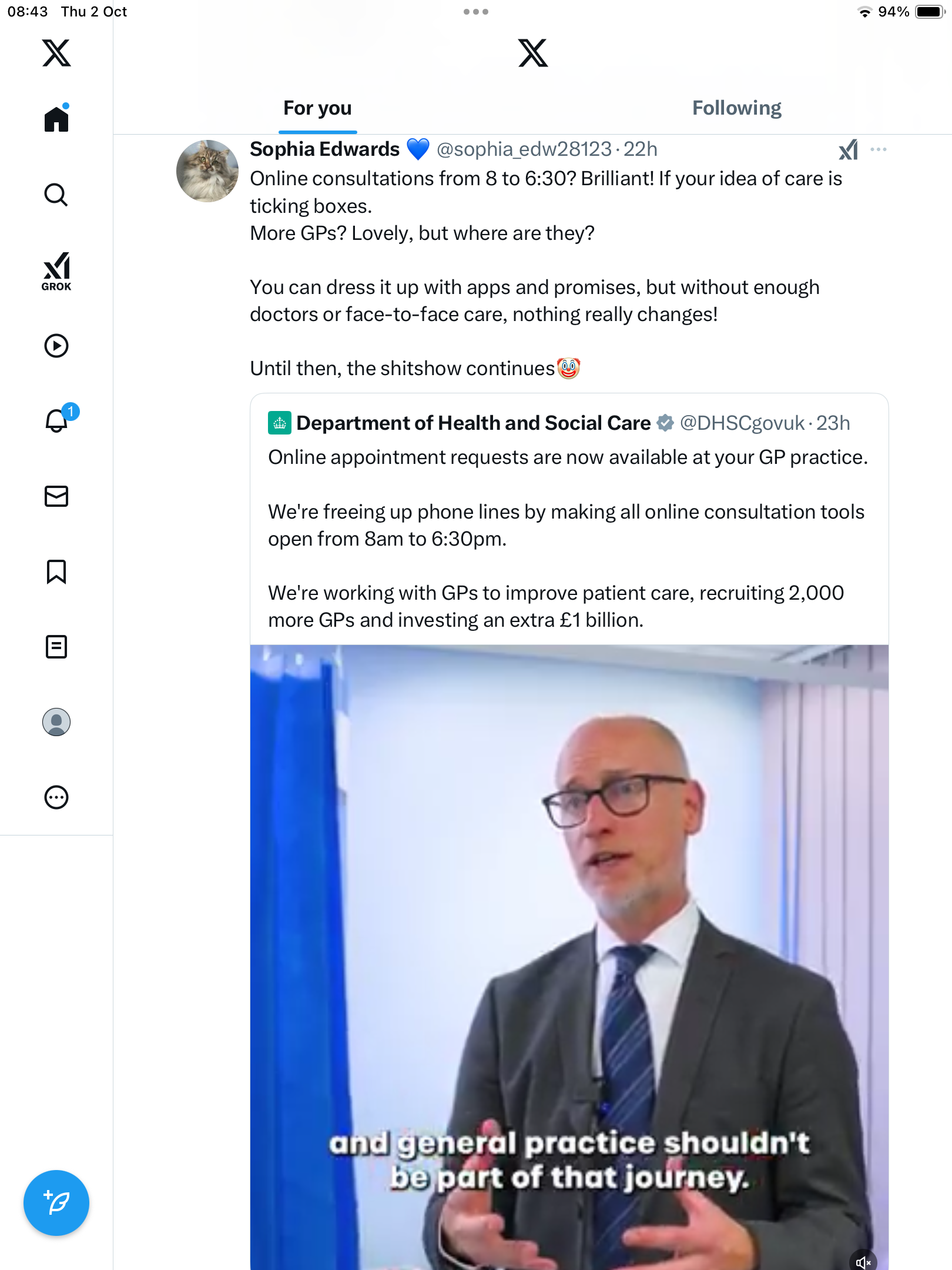Open Notifications bell icon
The height and width of the screenshot is (1270, 952).
click(x=56, y=421)
